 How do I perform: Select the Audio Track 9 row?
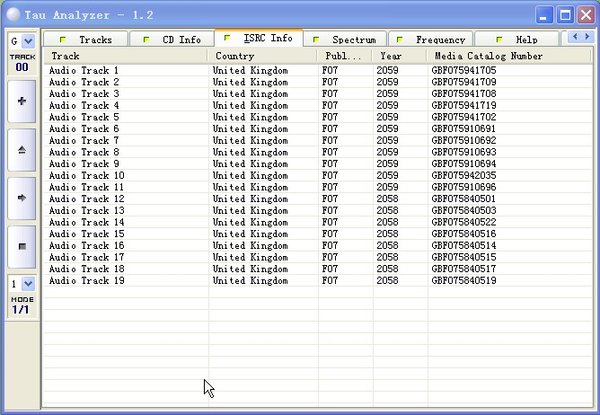click(x=318, y=164)
